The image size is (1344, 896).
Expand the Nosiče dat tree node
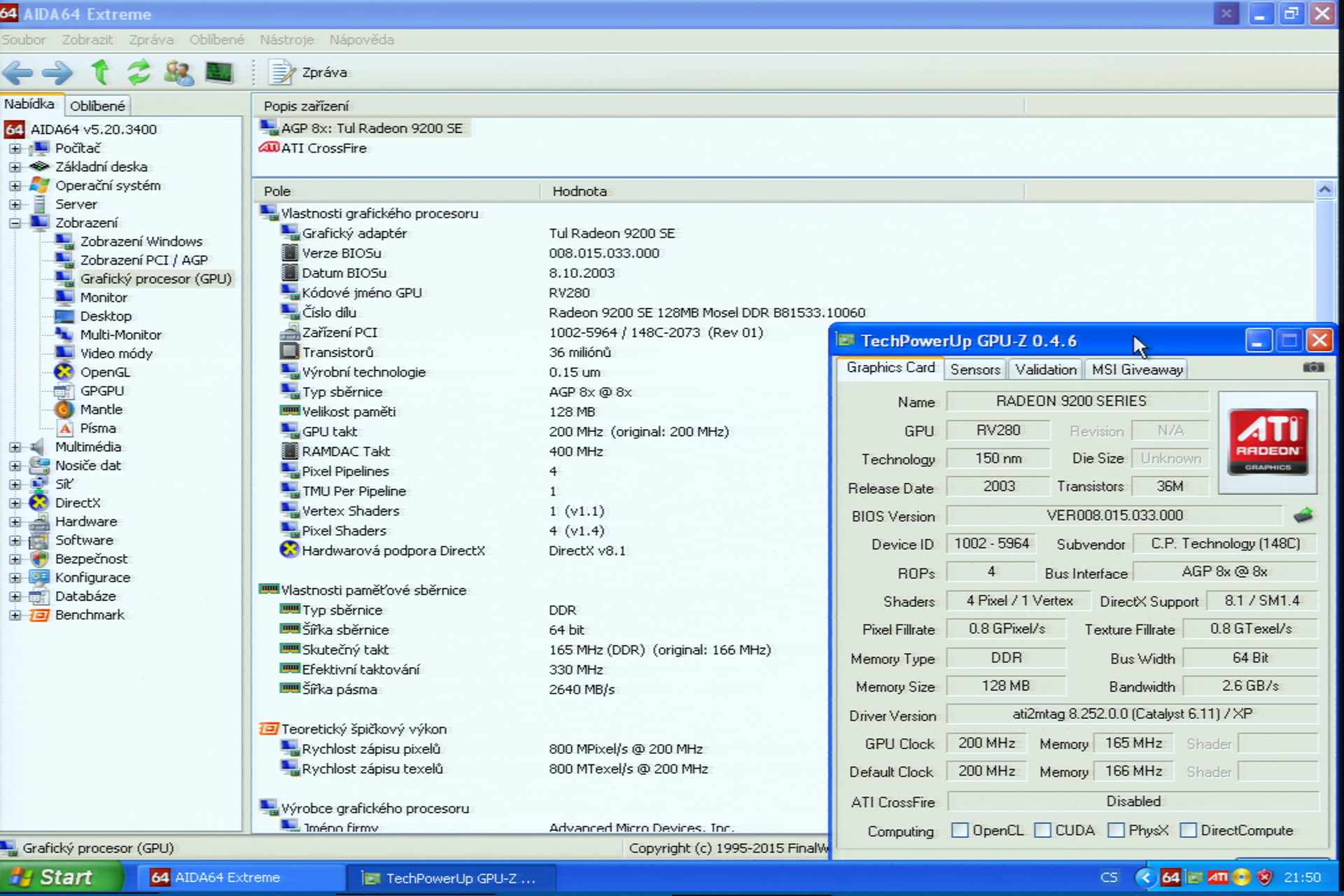[15, 465]
